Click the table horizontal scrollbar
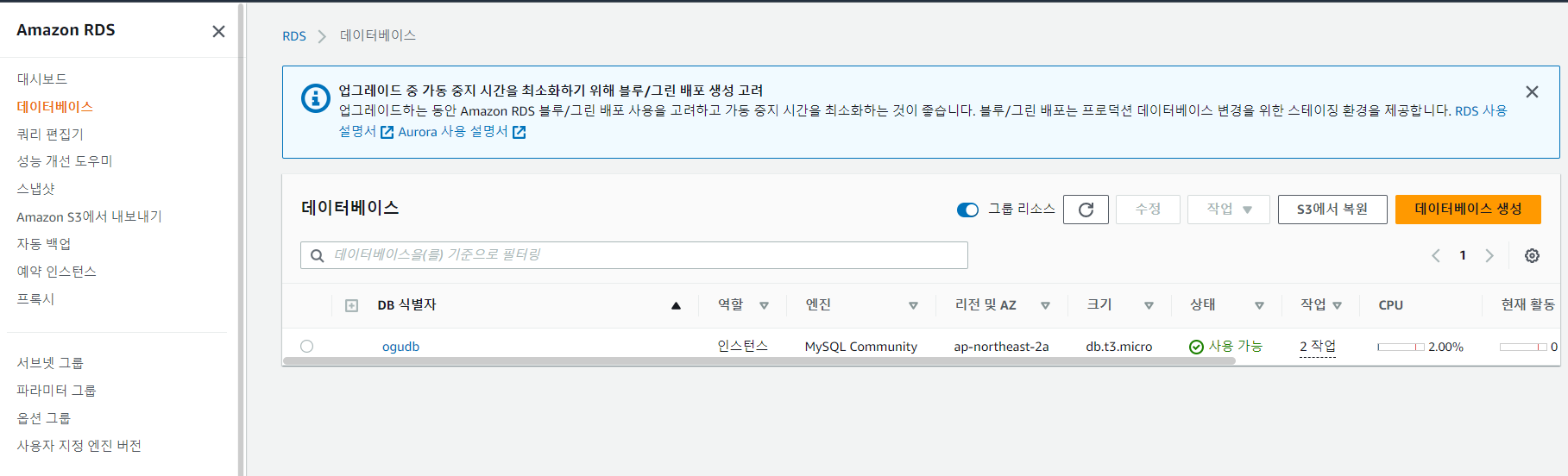The image size is (1568, 476). pos(759,361)
